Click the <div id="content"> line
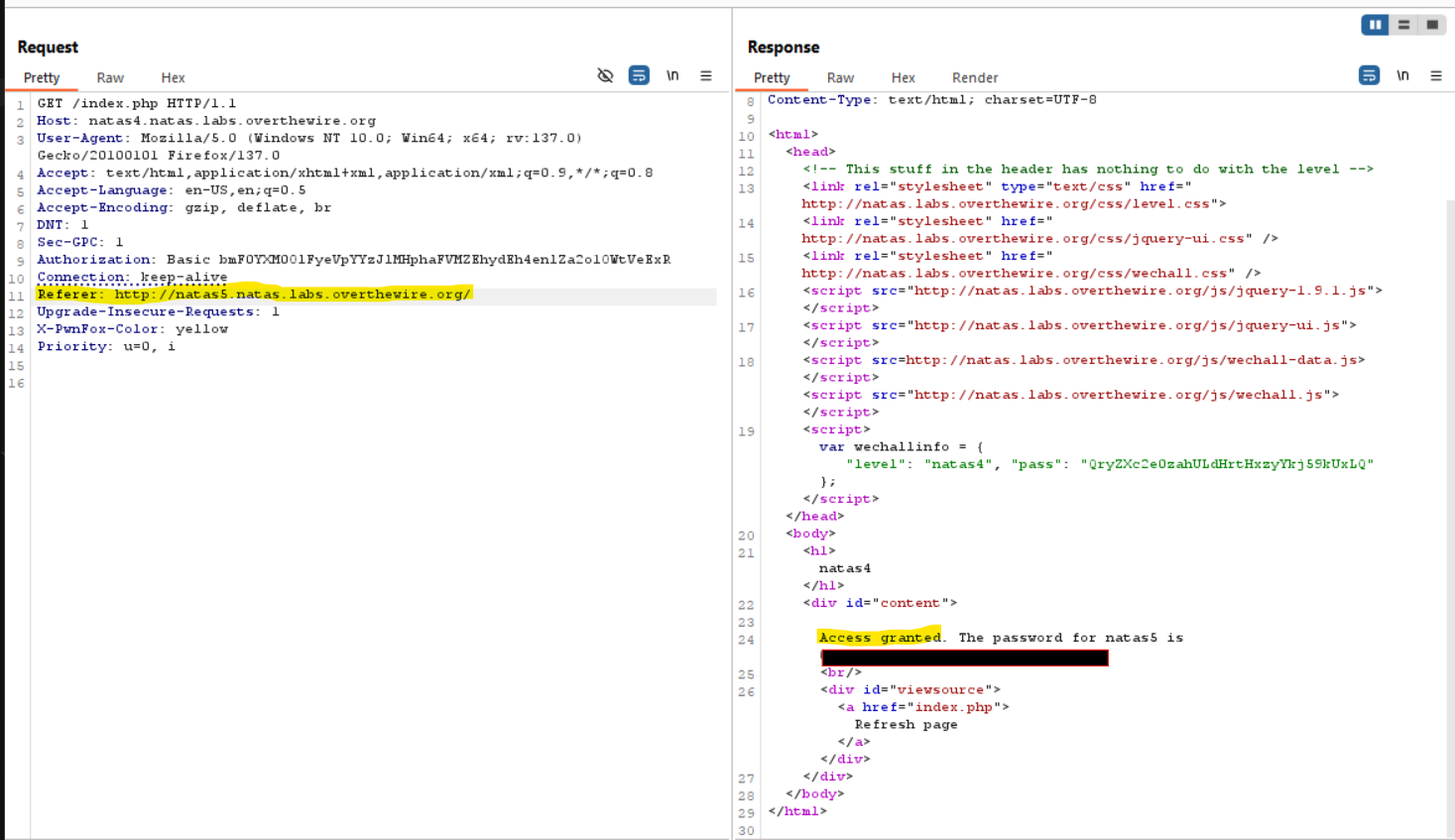 click(880, 603)
